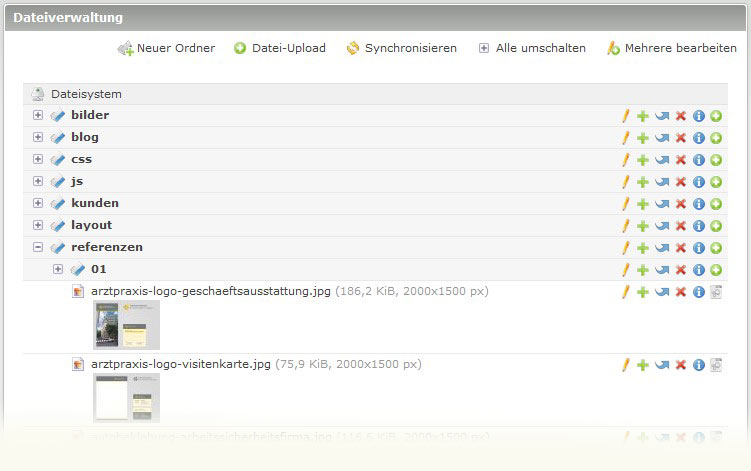The width and height of the screenshot is (751, 471).
Task: Open info for the kunden folder
Action: tap(699, 204)
